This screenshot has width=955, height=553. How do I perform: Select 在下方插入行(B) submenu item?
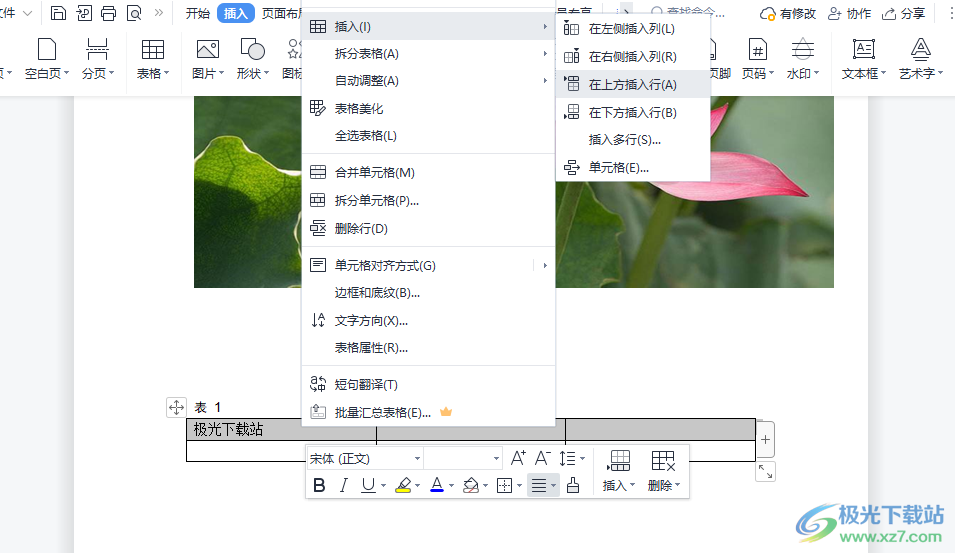click(633, 113)
